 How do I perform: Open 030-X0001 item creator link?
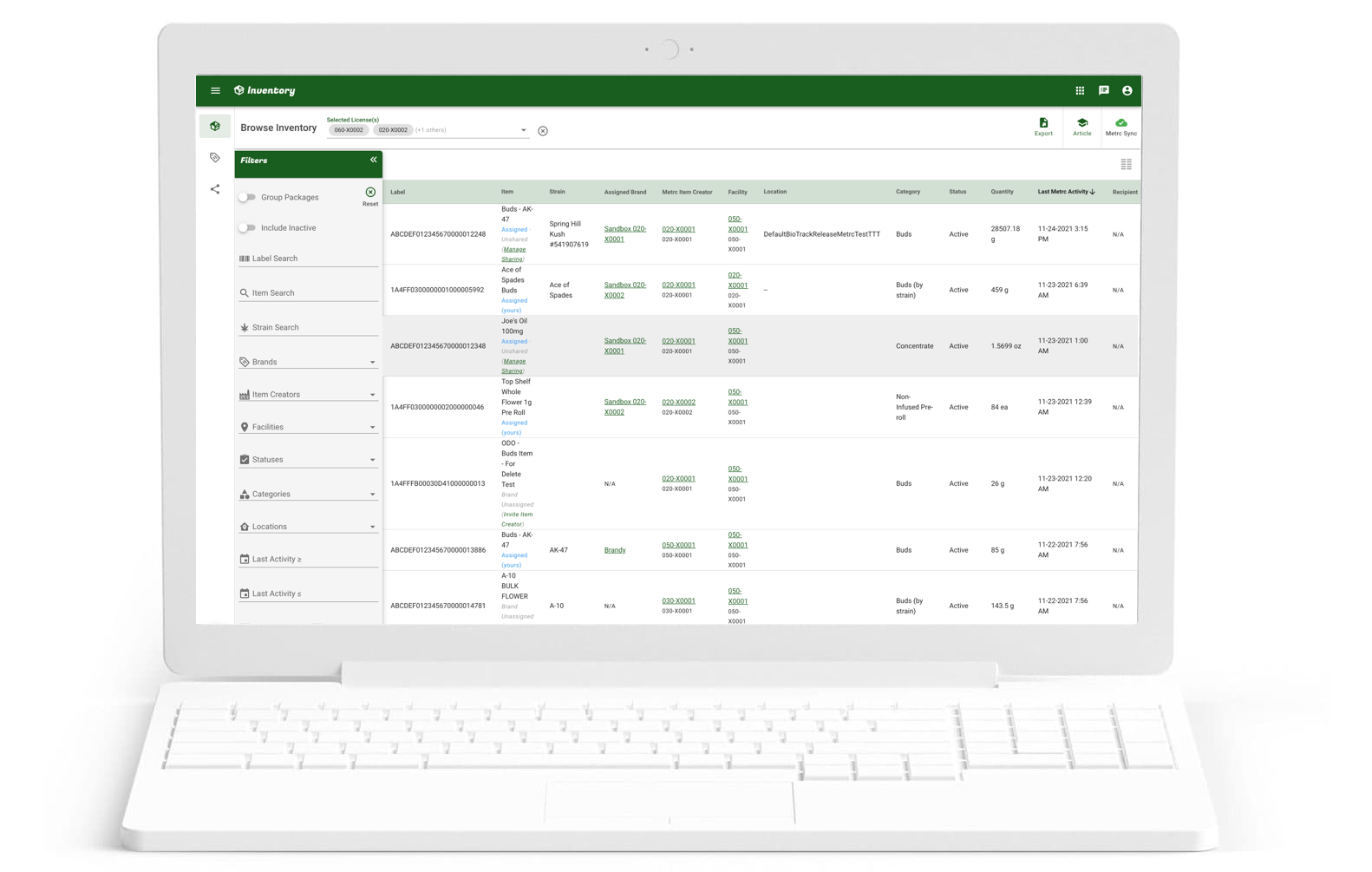pos(678,600)
